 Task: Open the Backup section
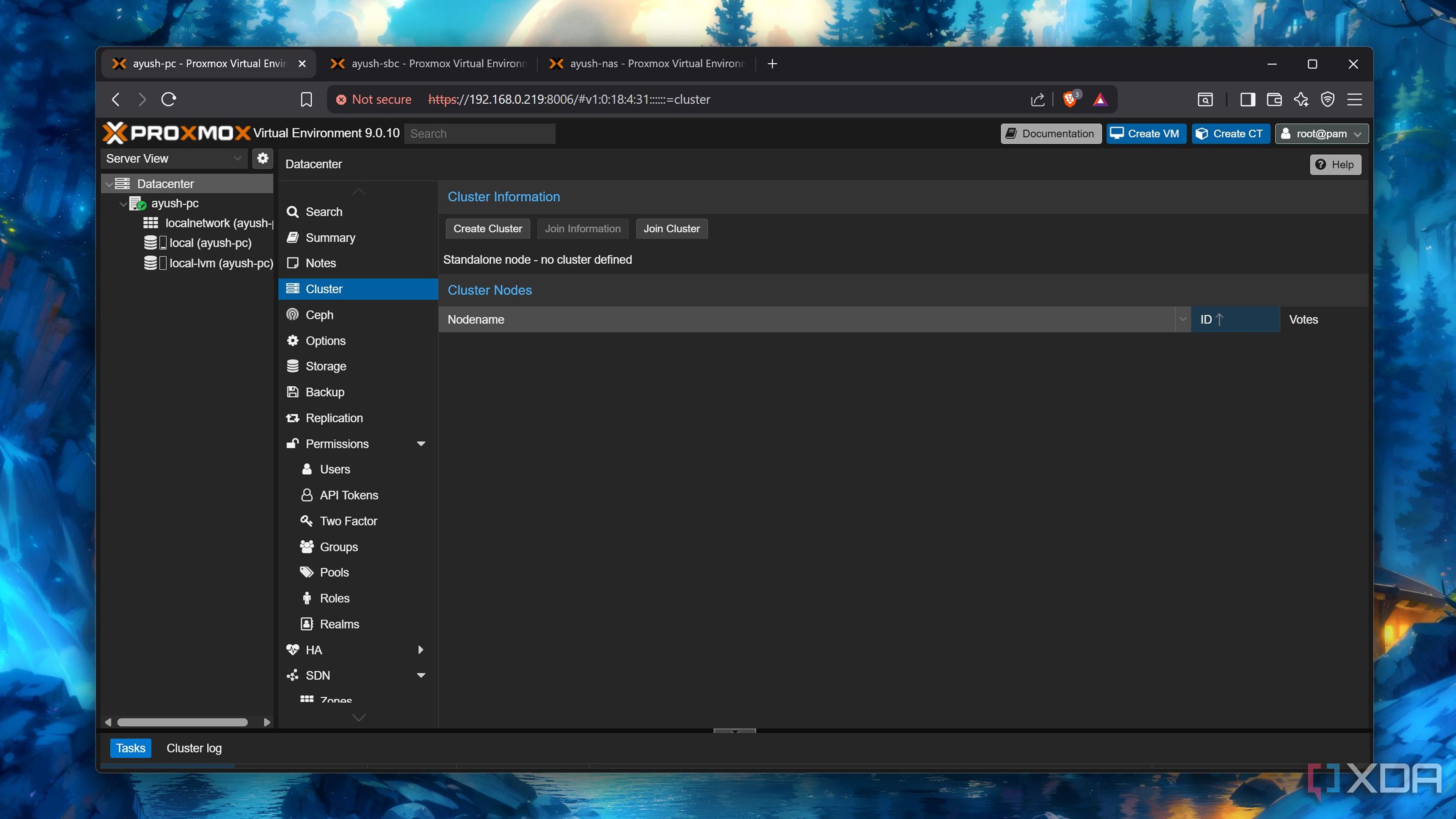pos(358,392)
